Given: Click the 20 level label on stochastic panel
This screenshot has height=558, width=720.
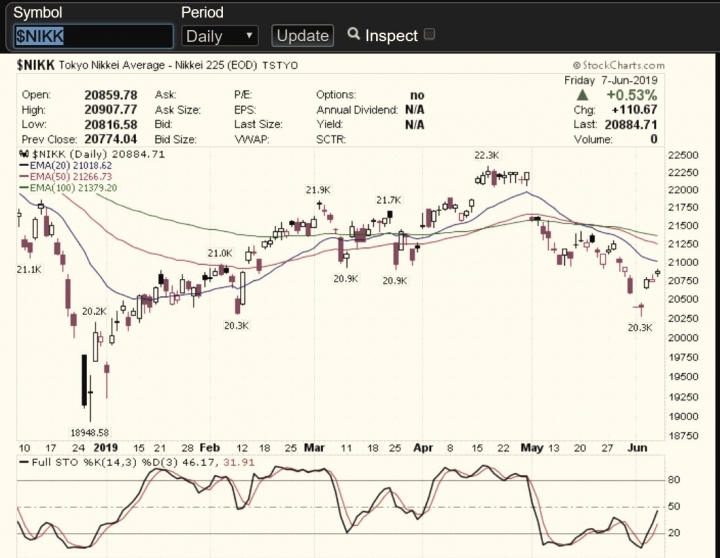Looking at the screenshot, I should (674, 533).
